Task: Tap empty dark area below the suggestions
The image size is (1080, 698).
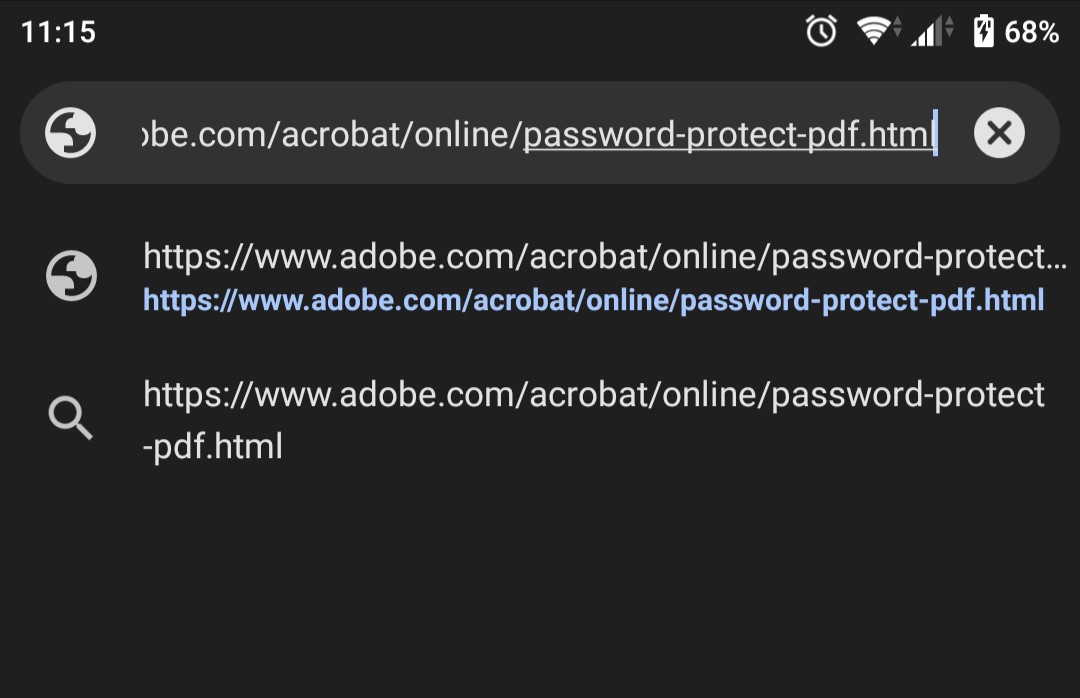Action: tap(540, 586)
